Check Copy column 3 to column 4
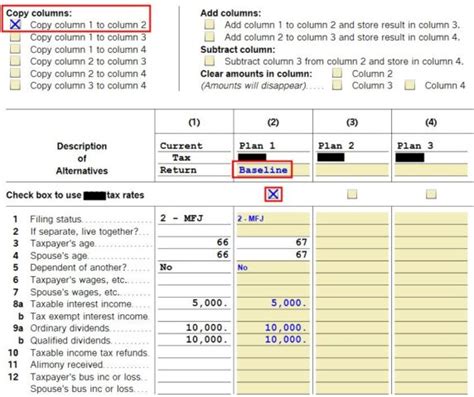 point(15,85)
